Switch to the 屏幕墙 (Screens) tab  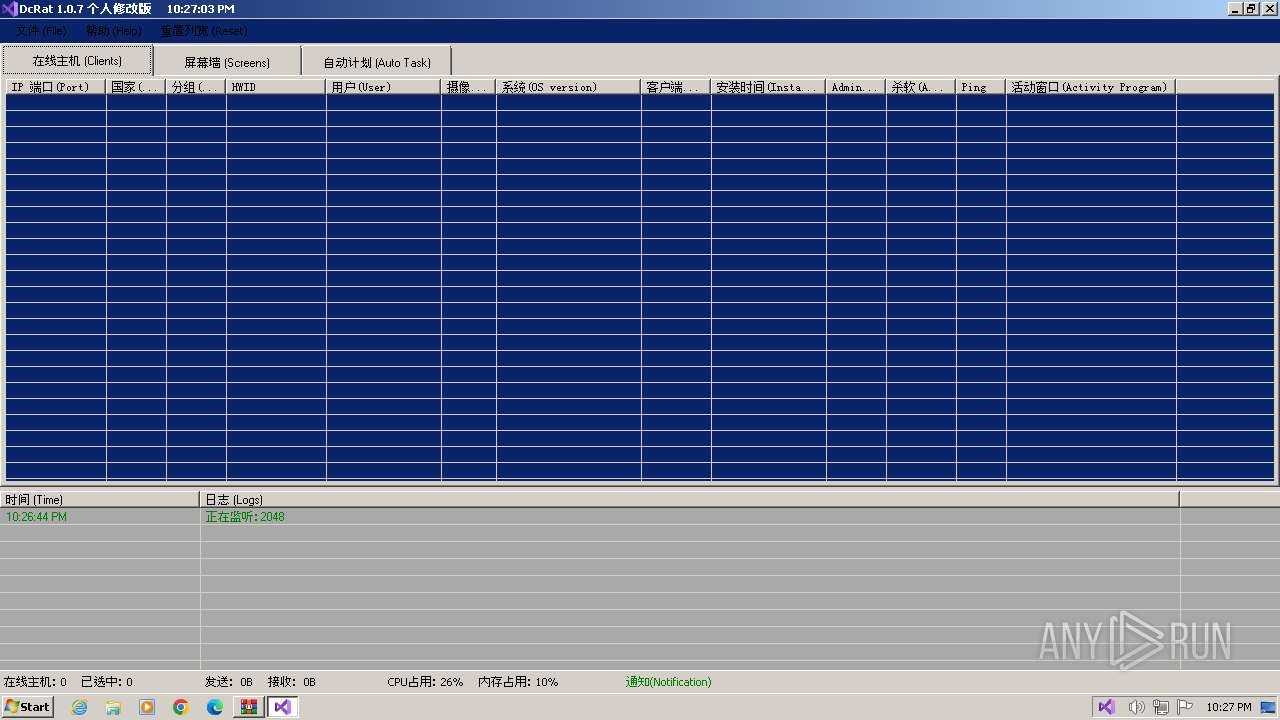point(227,62)
